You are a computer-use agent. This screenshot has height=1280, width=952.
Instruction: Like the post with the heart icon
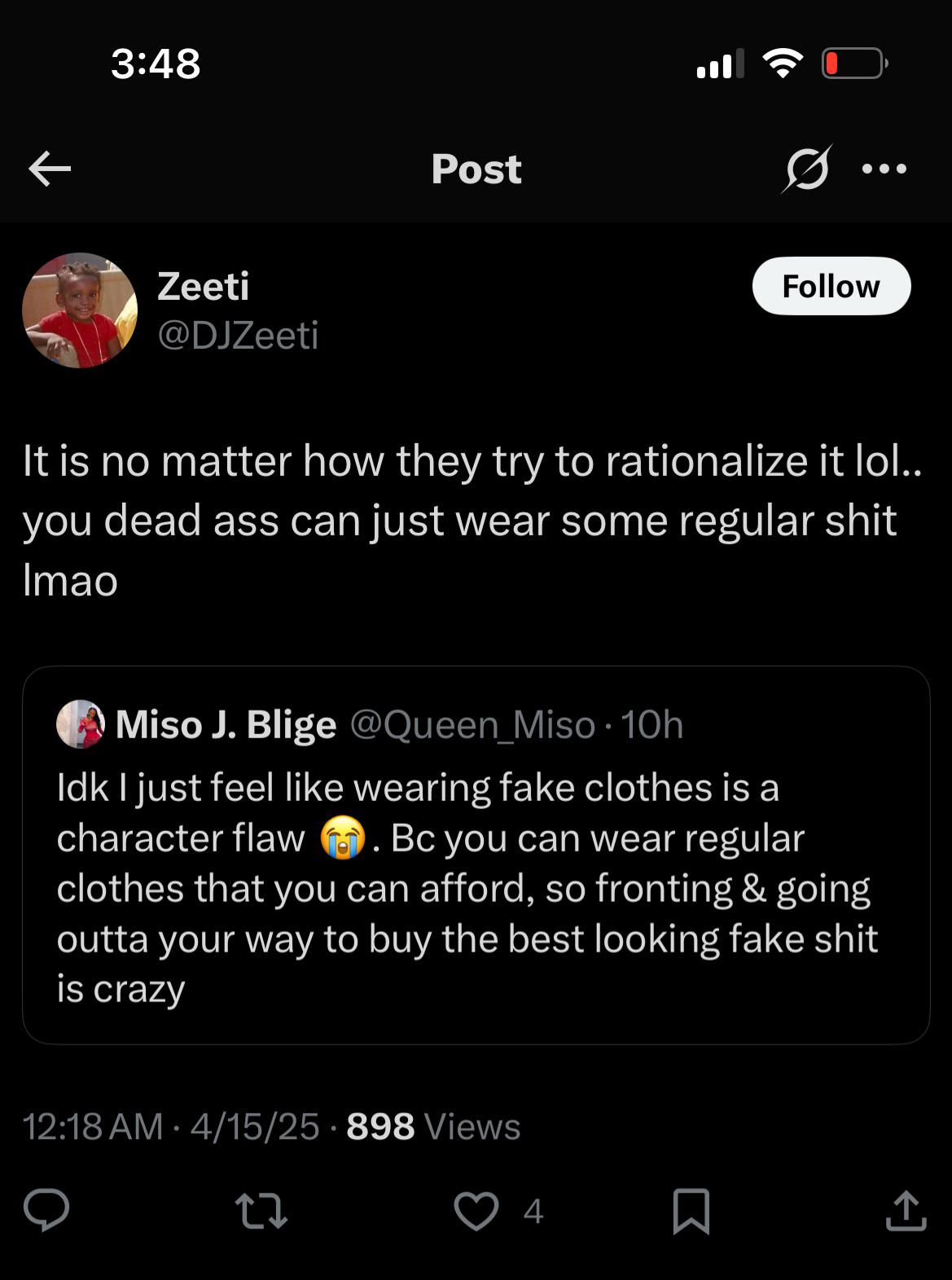point(476,1211)
